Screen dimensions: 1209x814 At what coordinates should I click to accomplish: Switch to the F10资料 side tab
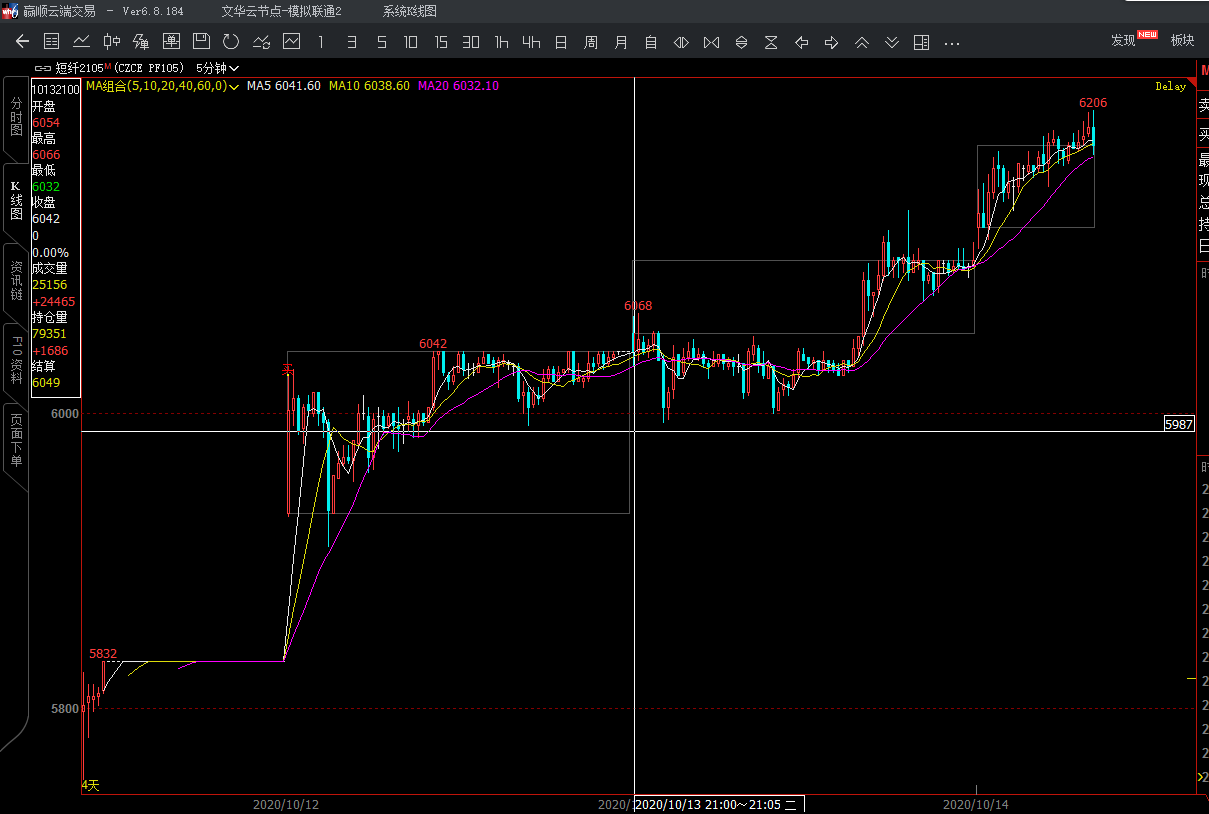click(16, 360)
